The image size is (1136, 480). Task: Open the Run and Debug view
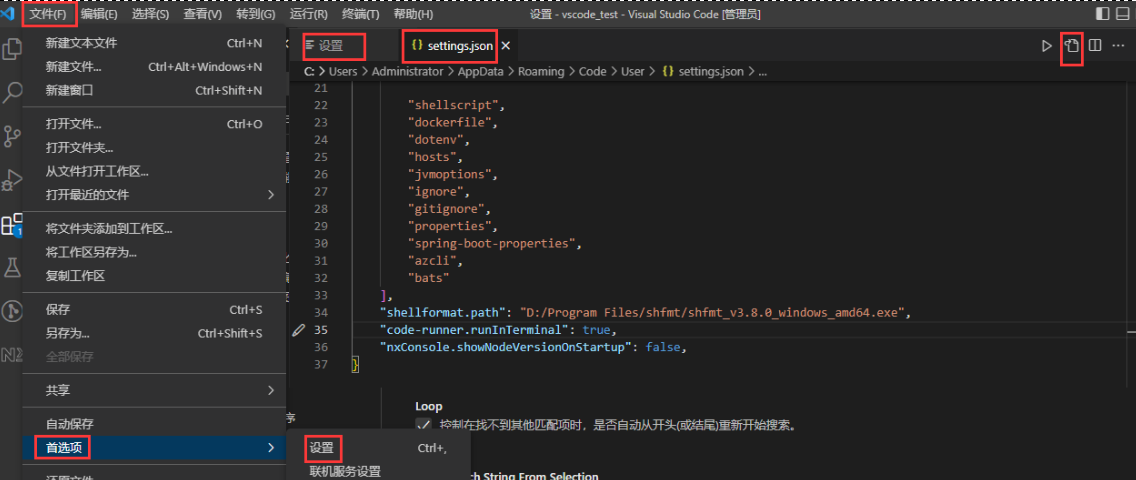[12, 180]
